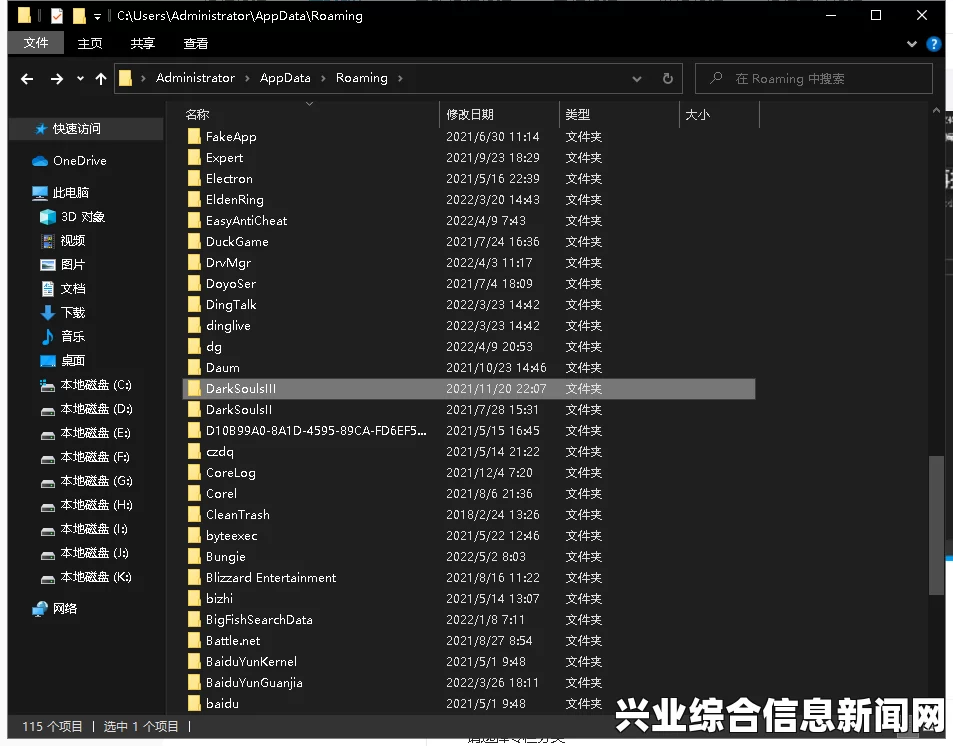Select the CoreLog folder name

[x=230, y=472]
